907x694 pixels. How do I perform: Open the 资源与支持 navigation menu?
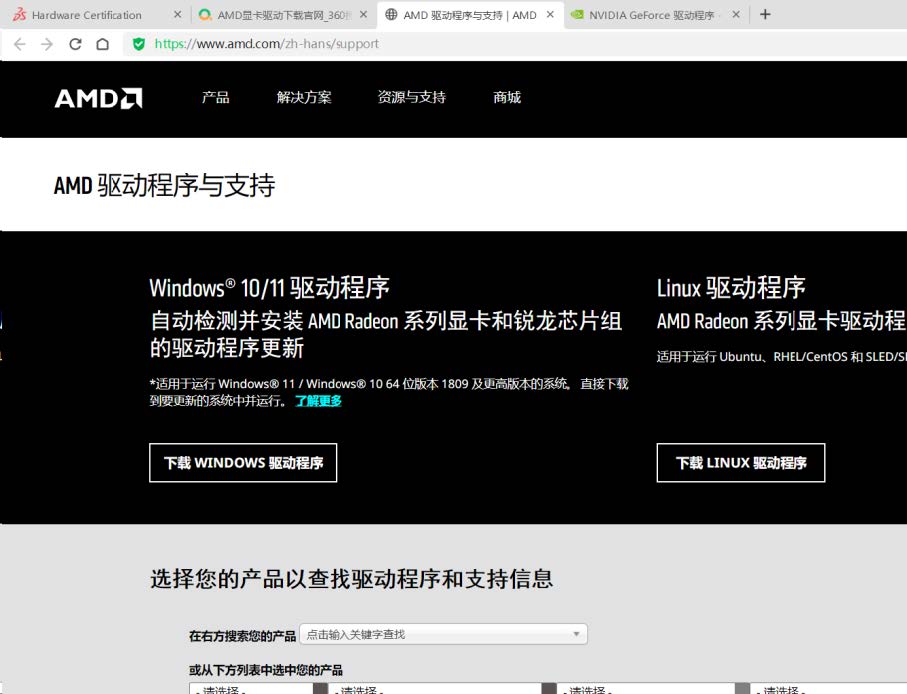[412, 97]
